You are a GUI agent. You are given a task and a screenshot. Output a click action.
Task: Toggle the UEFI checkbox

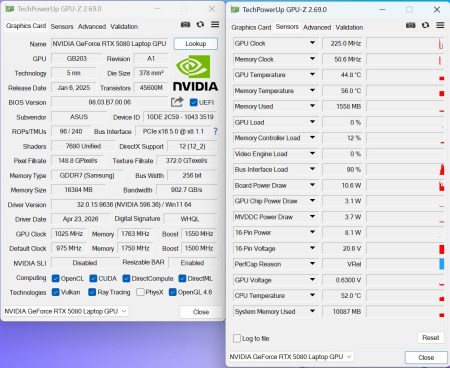click(193, 102)
